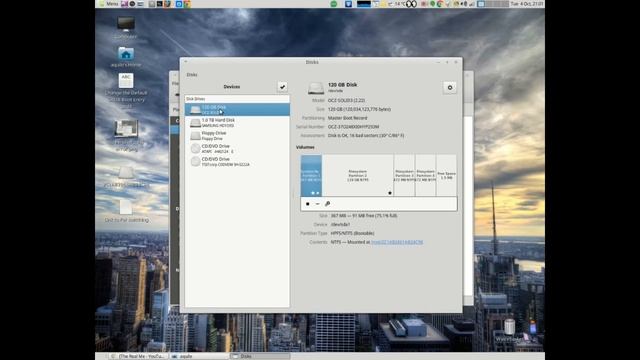This screenshot has height=360, width=640.
Task: Open the Computer desktop icon
Action: pos(126,28)
